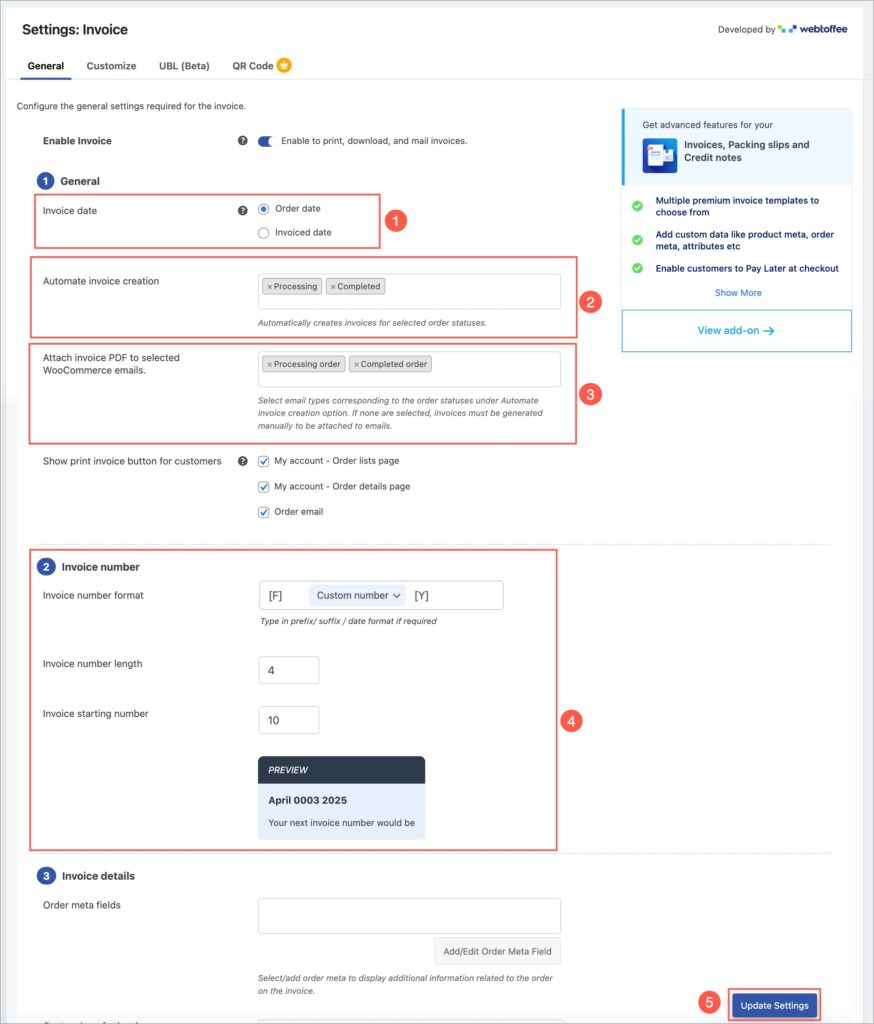Image resolution: width=874 pixels, height=1024 pixels.
Task: Open the Attach invoice PDF emails field
Action: [x=409, y=369]
